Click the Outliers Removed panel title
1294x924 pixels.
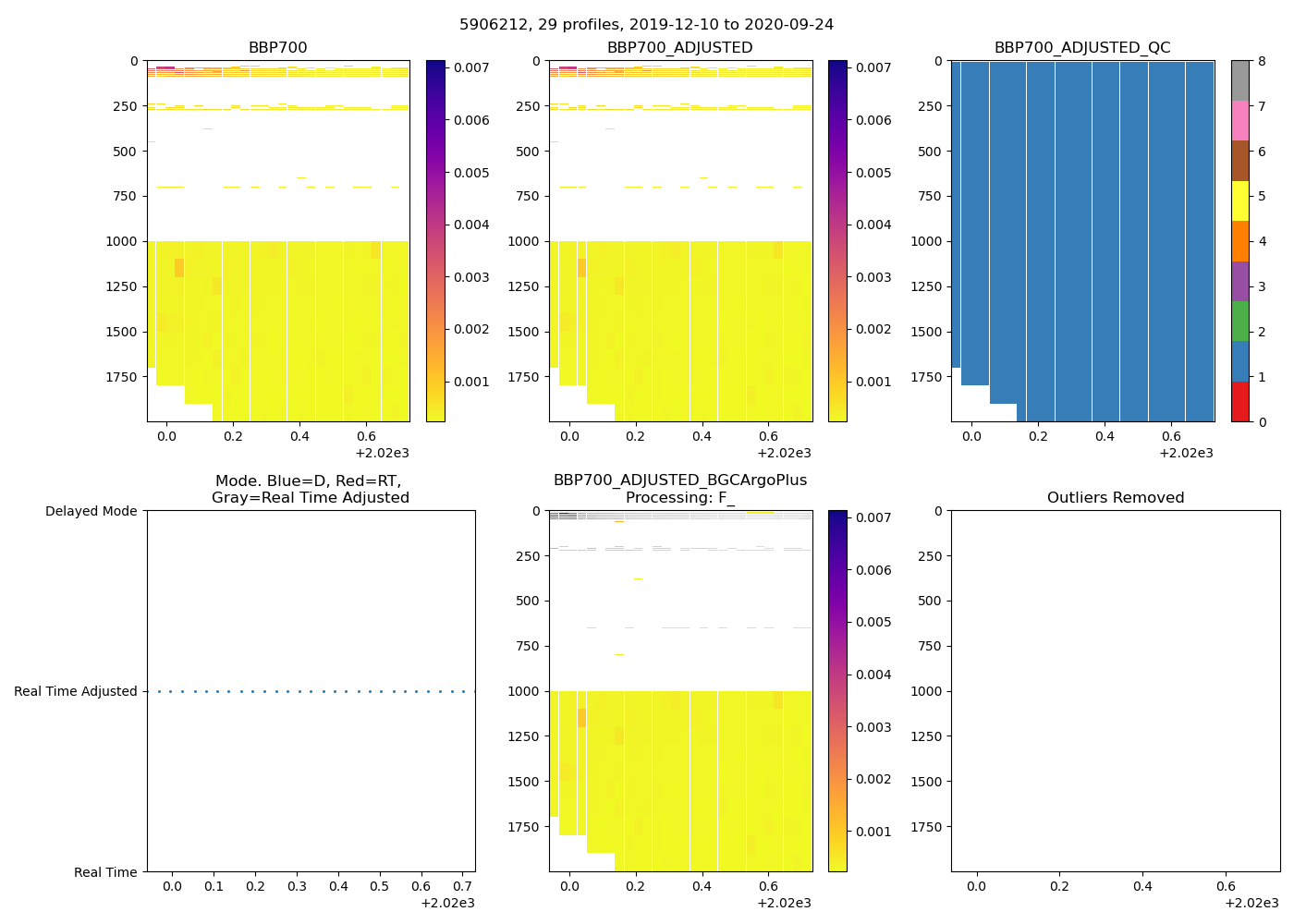click(1115, 498)
